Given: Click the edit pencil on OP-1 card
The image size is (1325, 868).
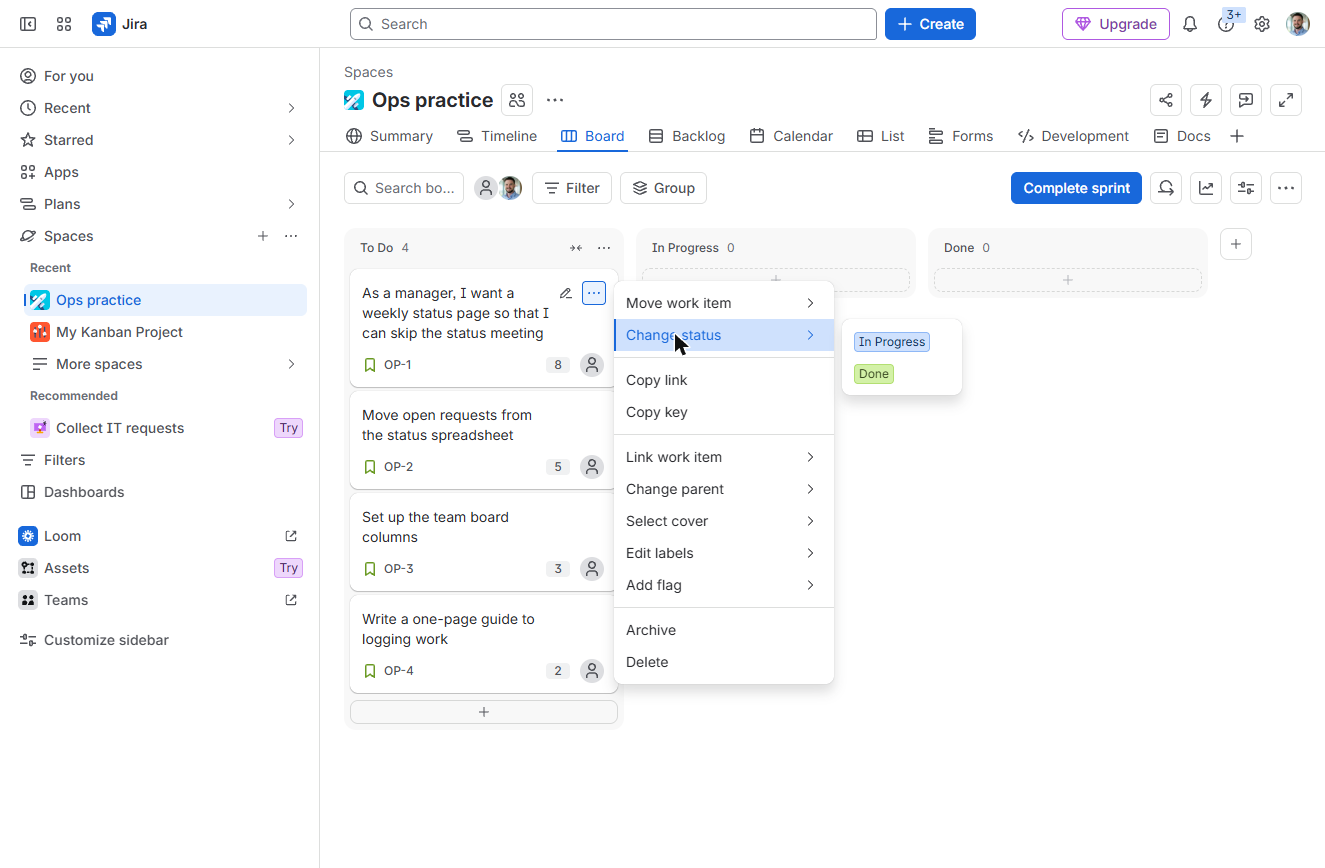Looking at the screenshot, I should (566, 293).
